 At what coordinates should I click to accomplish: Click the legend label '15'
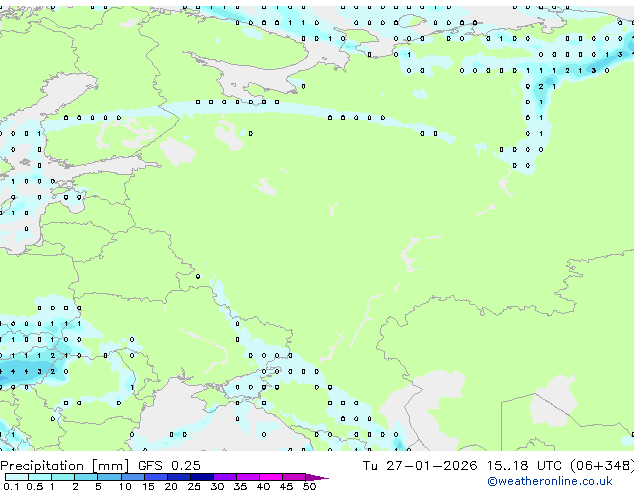tap(148, 486)
